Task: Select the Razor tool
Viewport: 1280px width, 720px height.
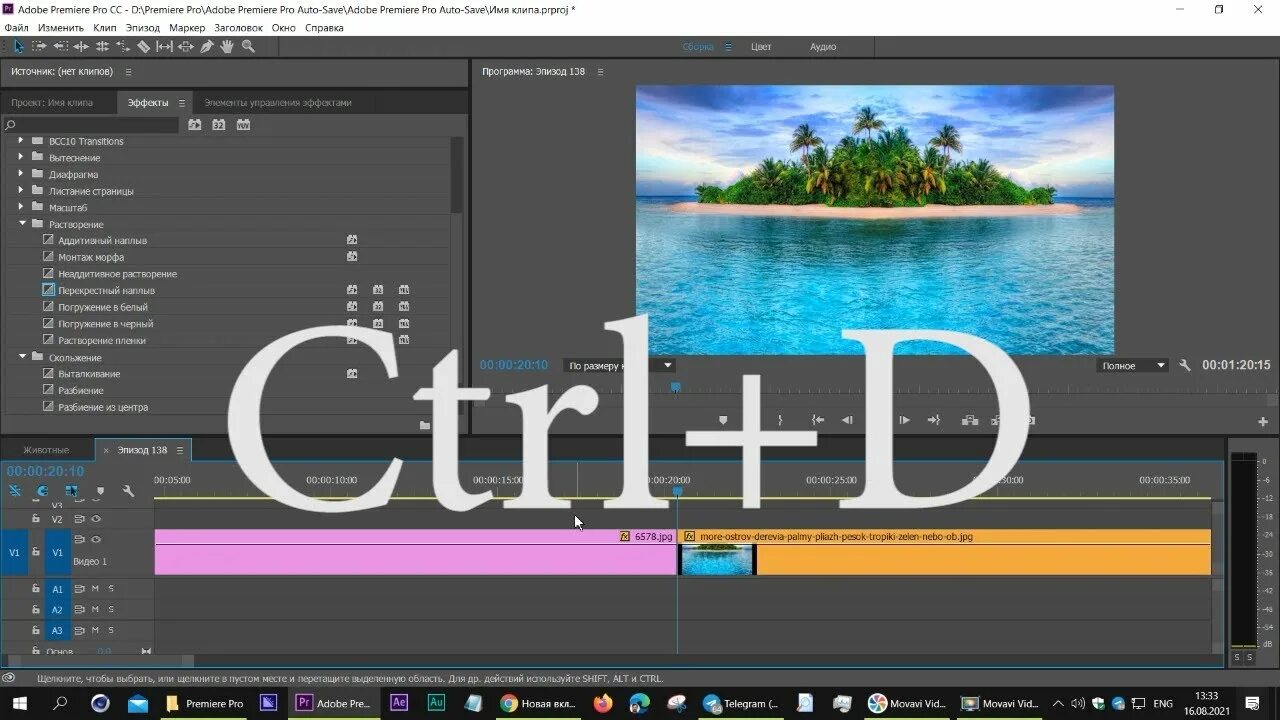Action: 144,46
